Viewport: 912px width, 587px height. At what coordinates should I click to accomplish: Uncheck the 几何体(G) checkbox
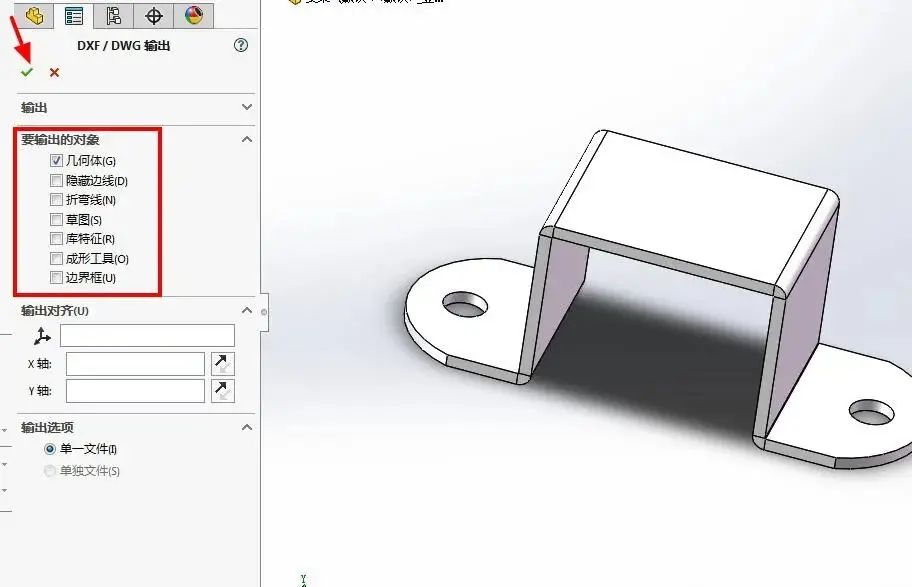57,160
